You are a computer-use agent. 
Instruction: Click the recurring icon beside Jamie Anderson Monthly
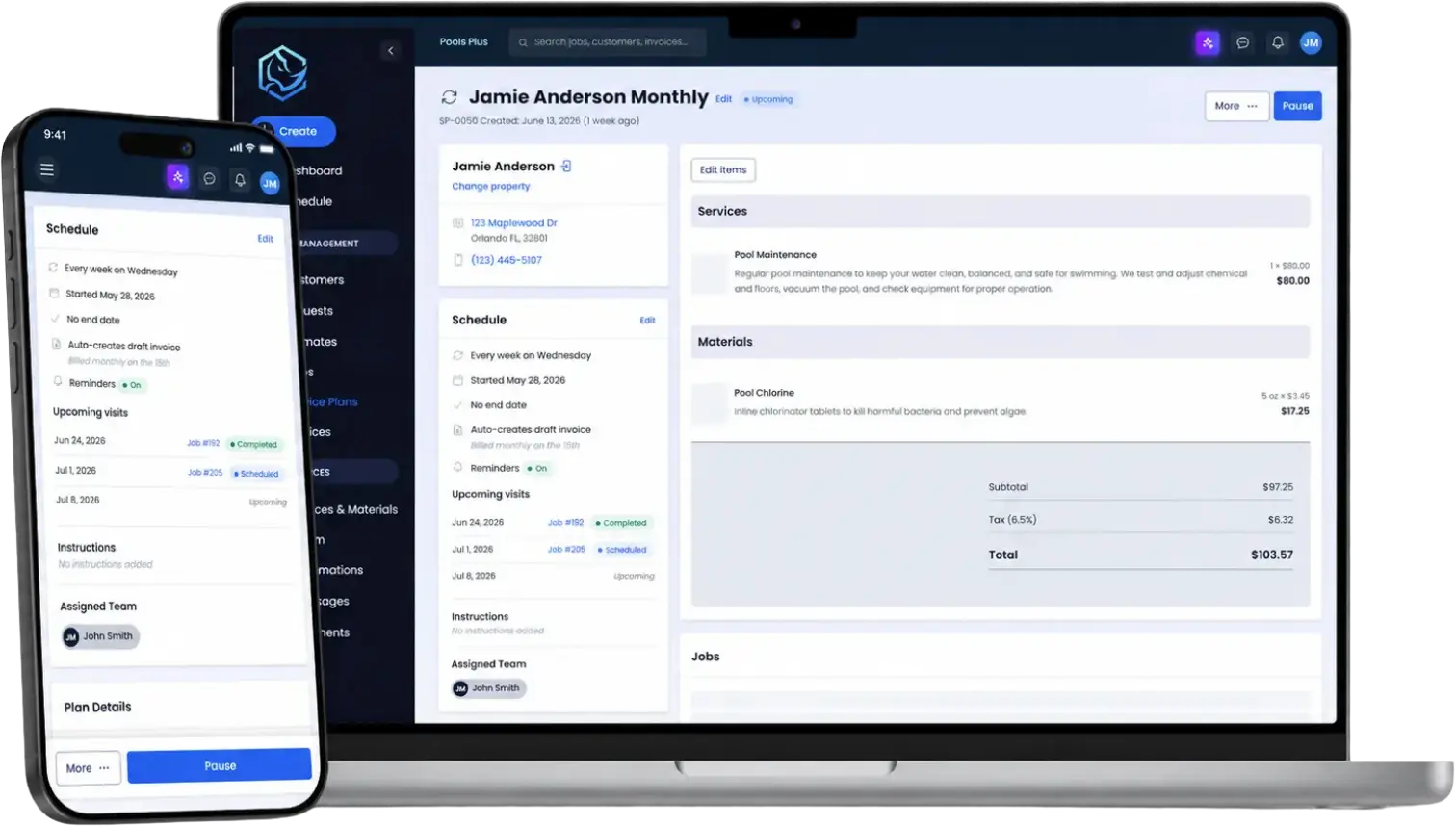coord(450,97)
